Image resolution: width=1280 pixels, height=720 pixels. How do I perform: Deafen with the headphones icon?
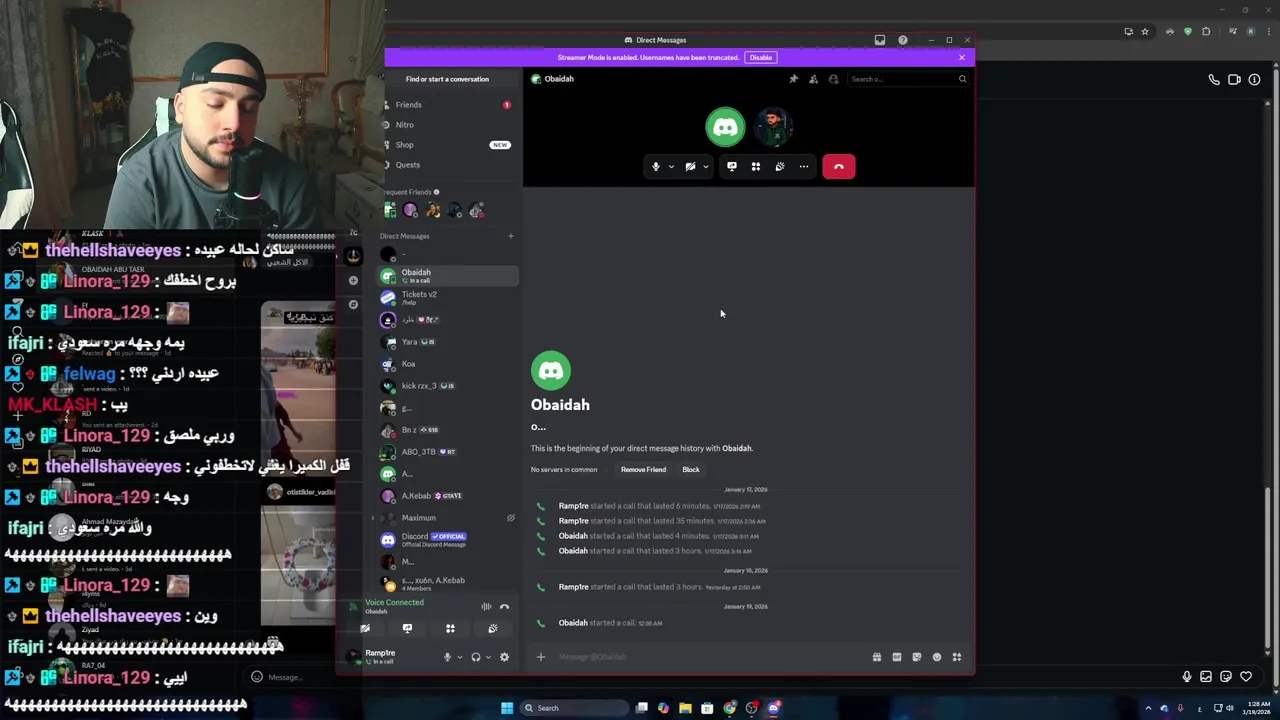pyautogui.click(x=476, y=657)
